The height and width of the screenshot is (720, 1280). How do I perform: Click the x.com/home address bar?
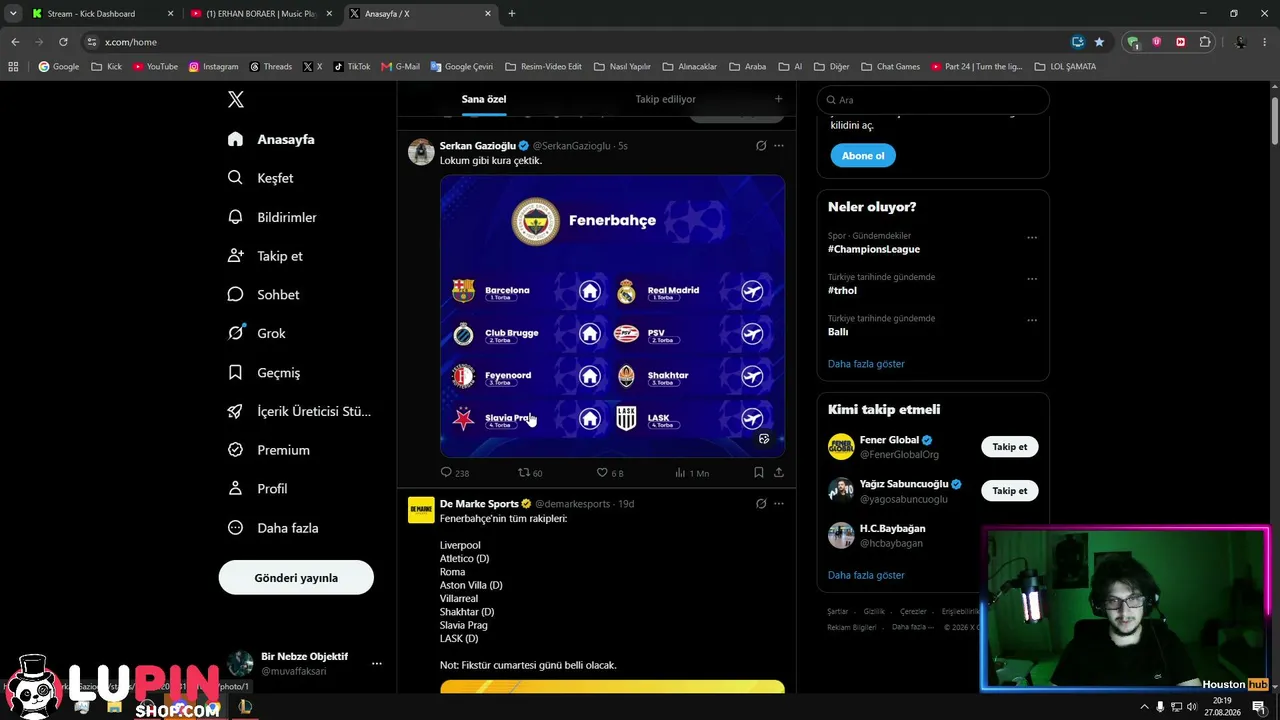click(575, 42)
